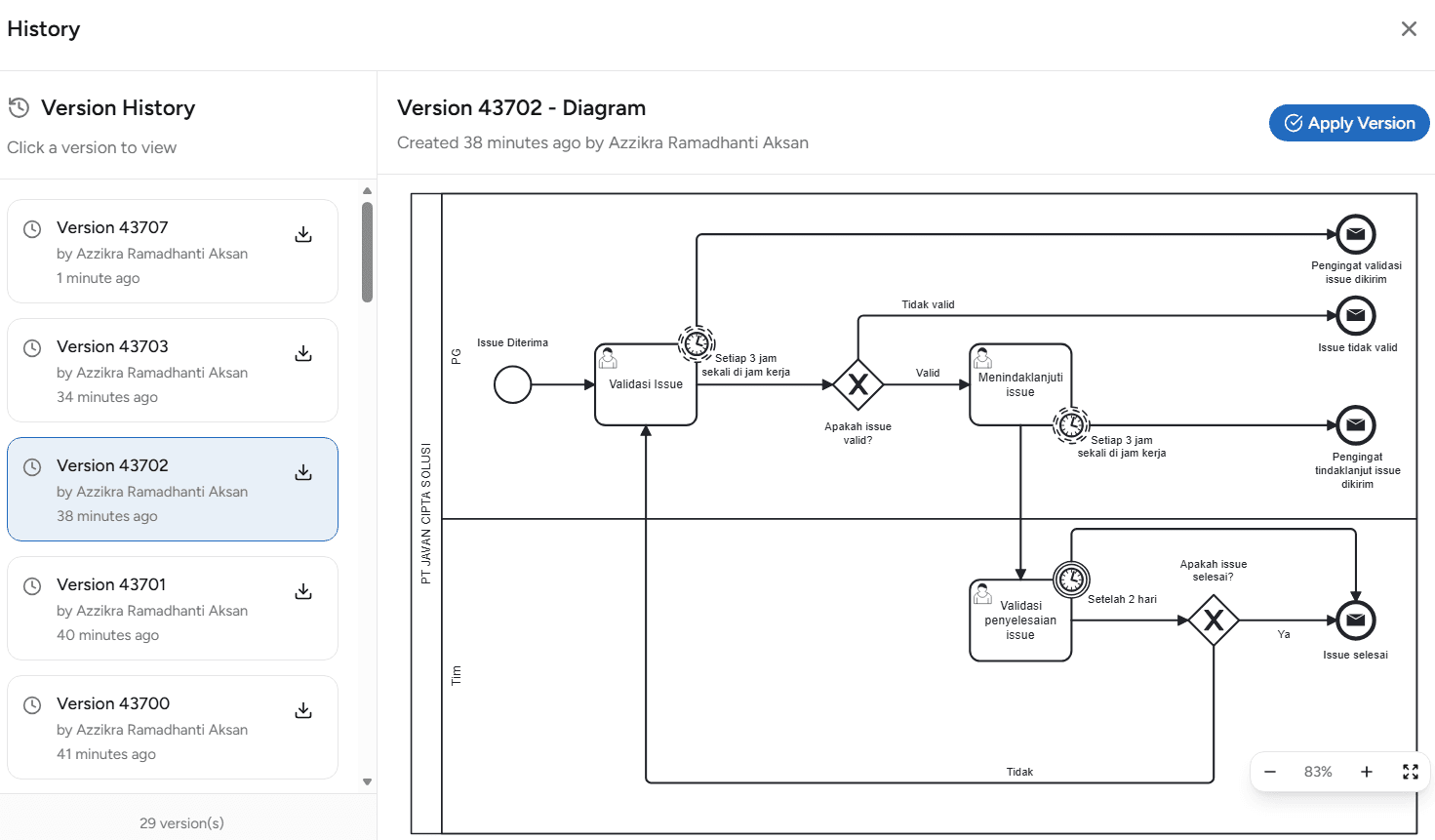Select the Menindaklanjuti issue task box
Screen dimensions: 1435x840
point(1020,384)
